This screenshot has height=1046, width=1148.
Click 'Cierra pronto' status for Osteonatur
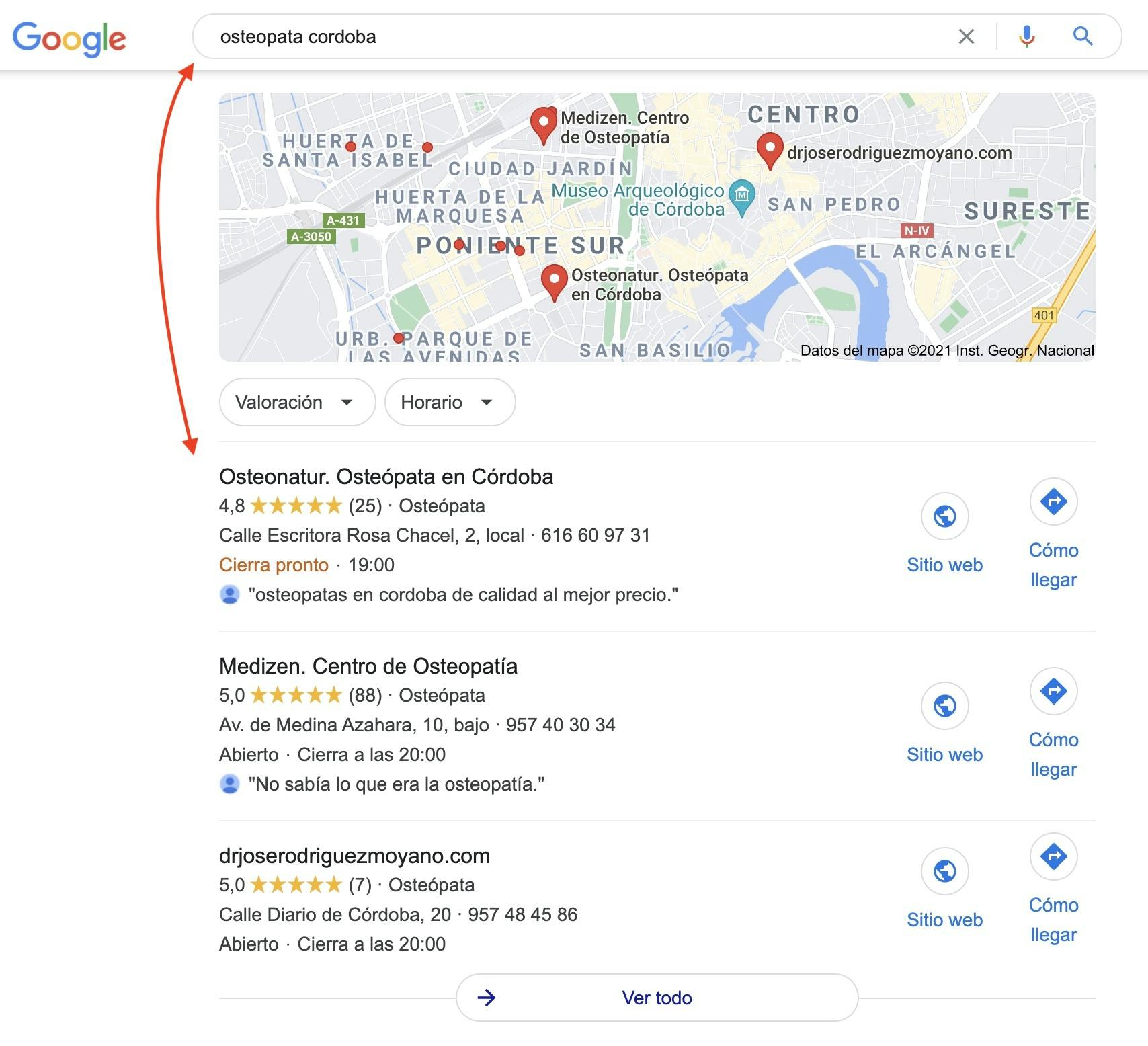[274, 565]
